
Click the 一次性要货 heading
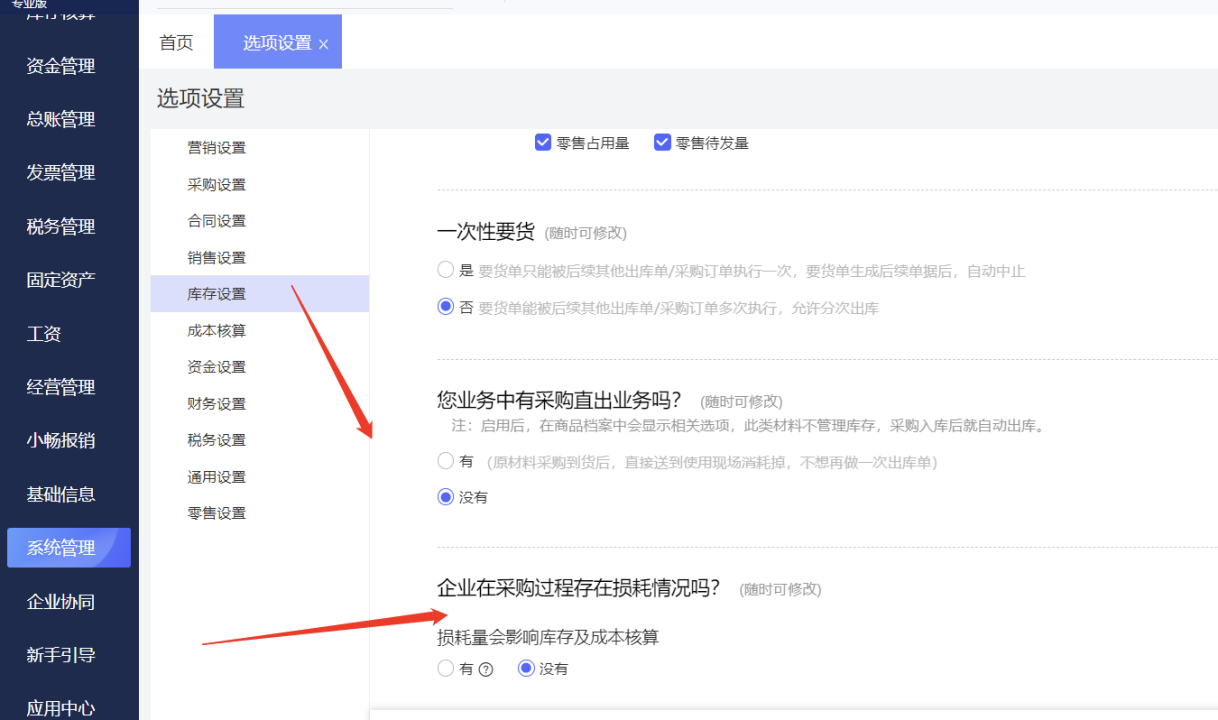pyautogui.click(x=485, y=232)
